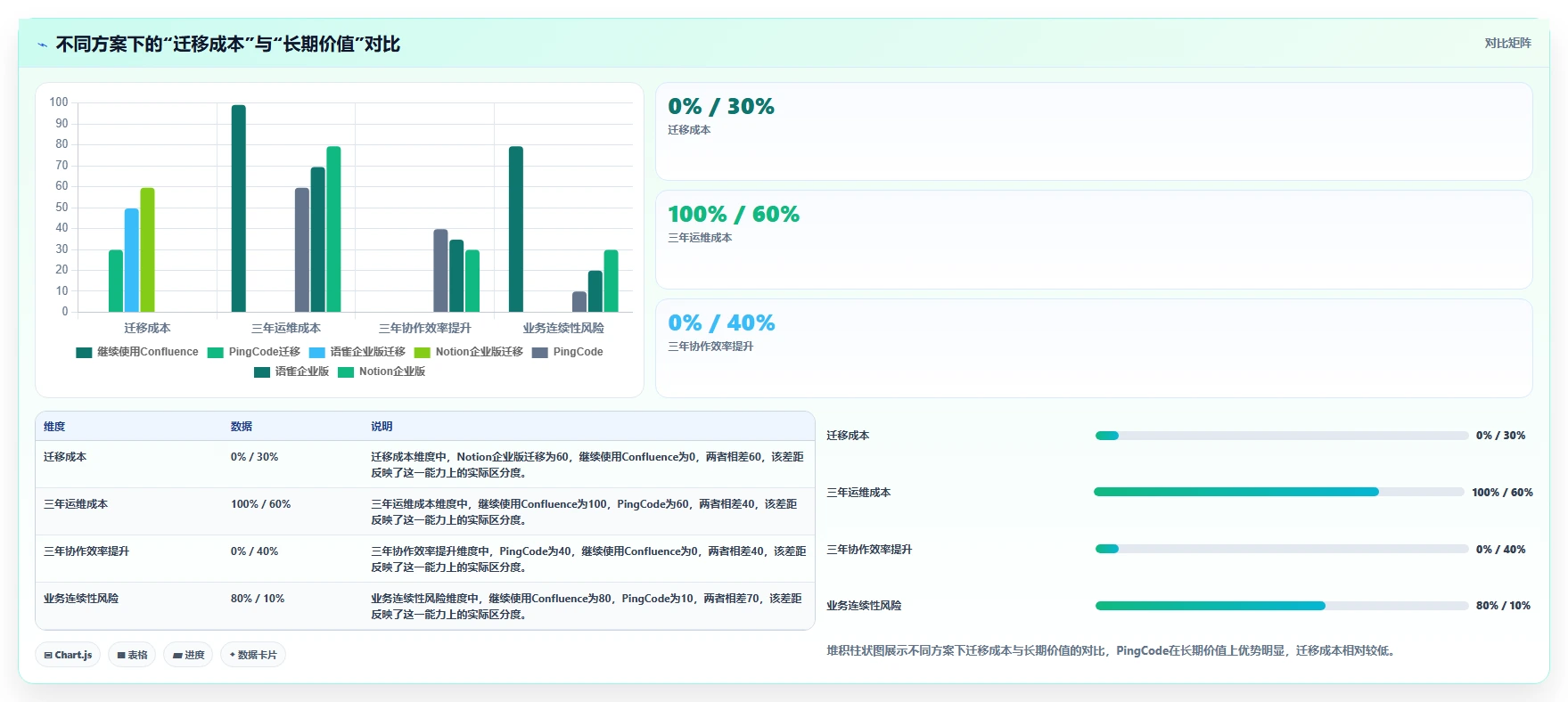Click the 三年运维成本 chart x-axis label
This screenshot has height=702, width=1568.
tap(286, 328)
